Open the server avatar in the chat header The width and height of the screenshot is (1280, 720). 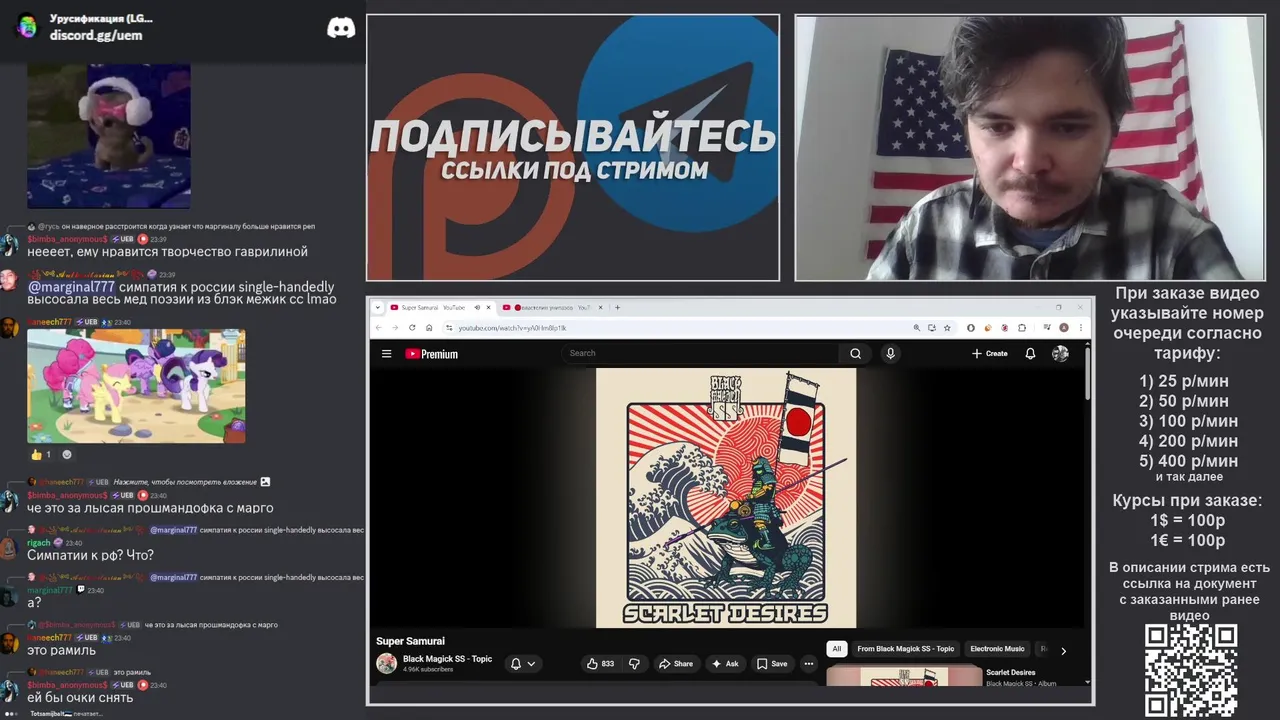(x=27, y=26)
